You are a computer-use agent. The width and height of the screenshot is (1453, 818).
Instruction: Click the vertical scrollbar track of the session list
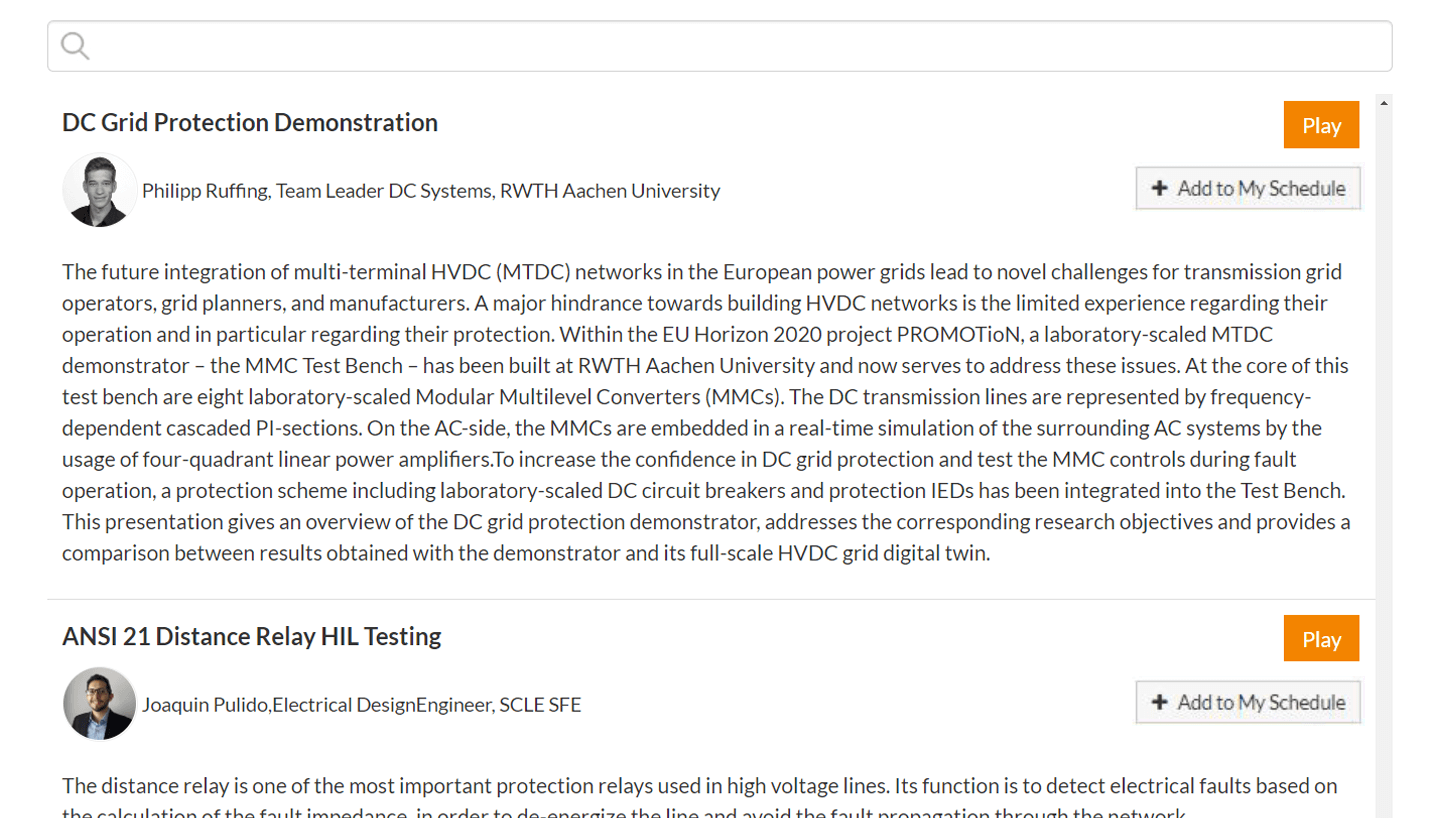[1384, 460]
